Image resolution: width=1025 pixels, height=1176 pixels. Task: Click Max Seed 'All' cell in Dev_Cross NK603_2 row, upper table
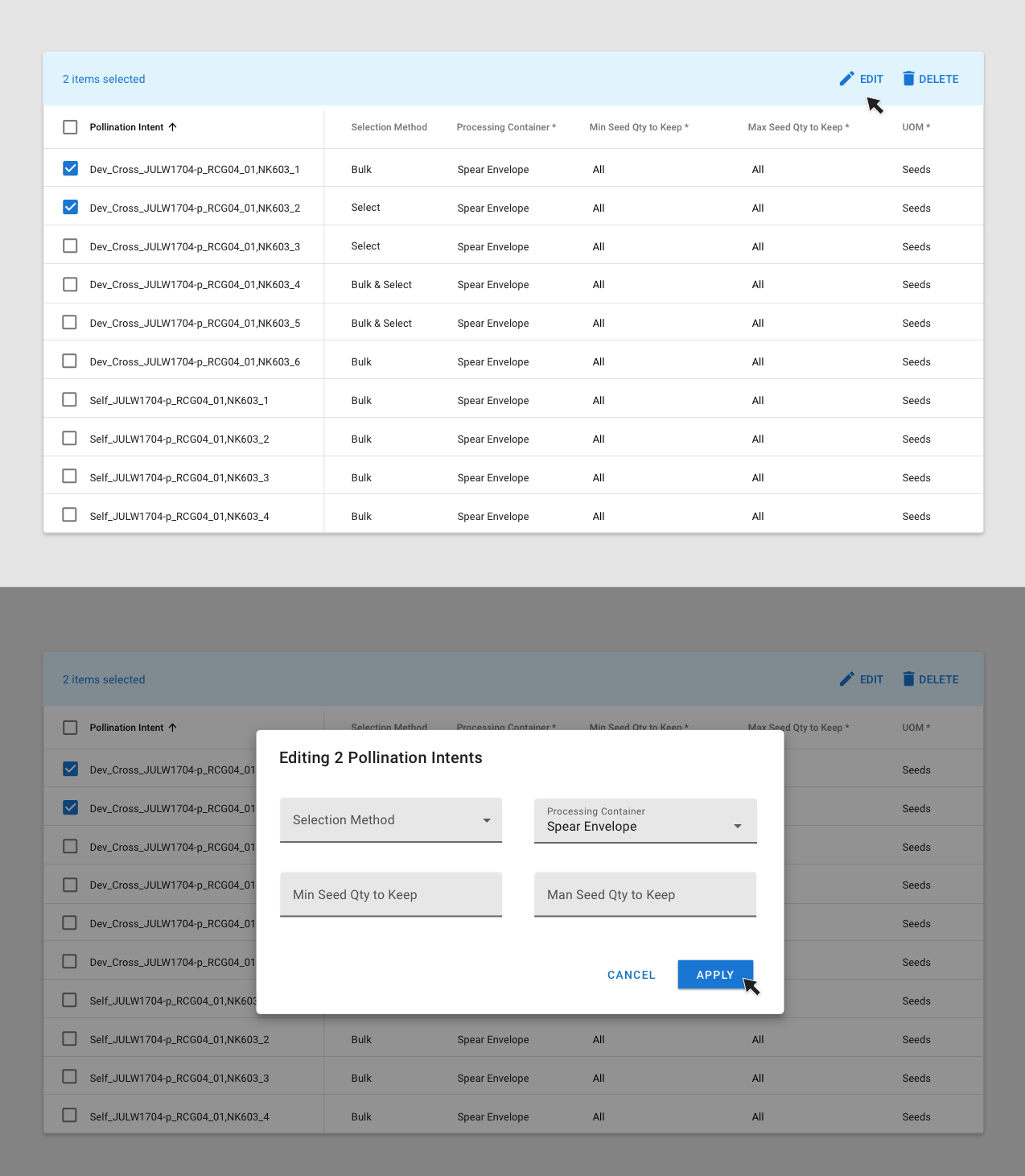[x=758, y=208]
